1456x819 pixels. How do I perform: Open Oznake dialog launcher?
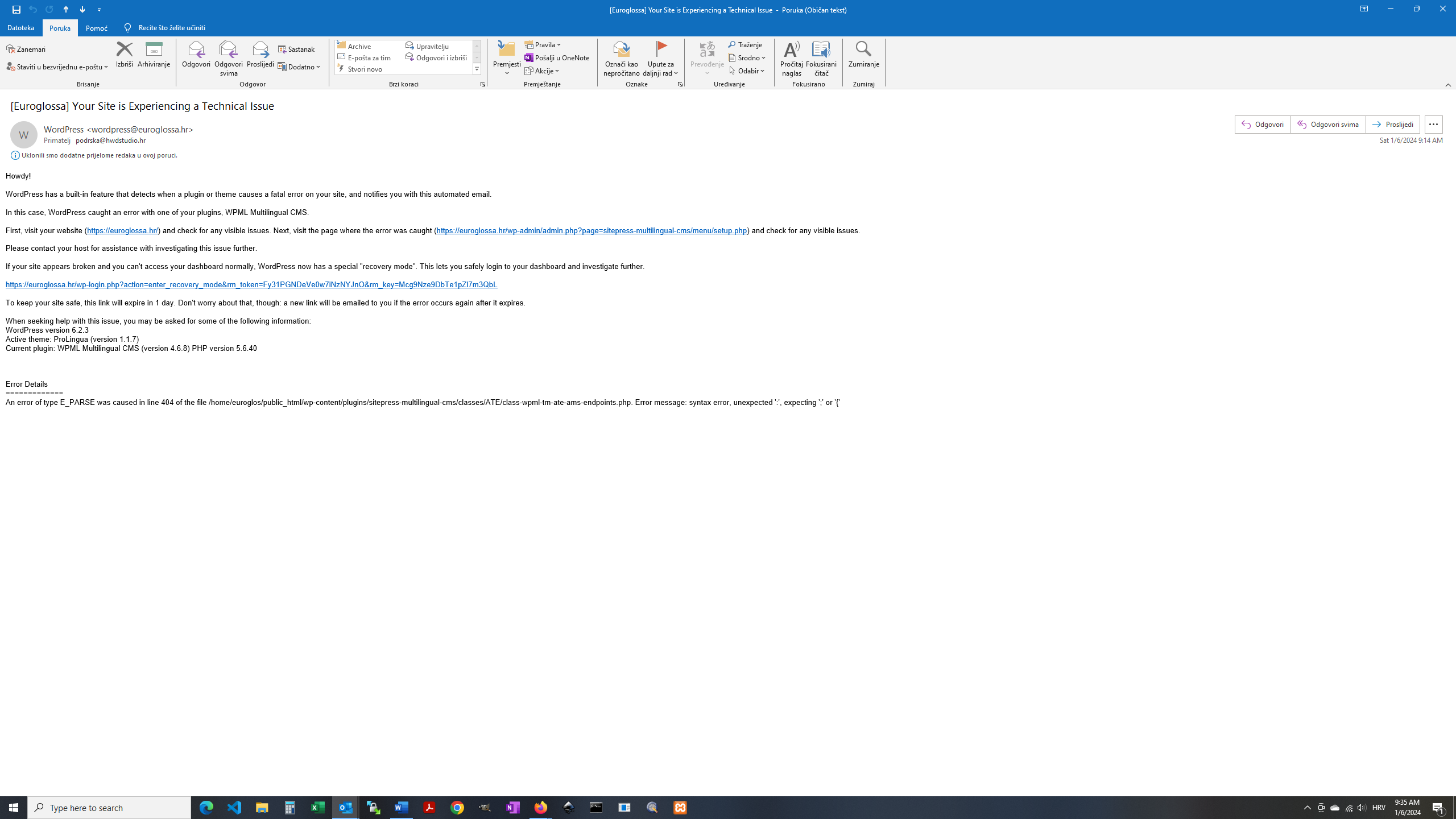tap(680, 84)
